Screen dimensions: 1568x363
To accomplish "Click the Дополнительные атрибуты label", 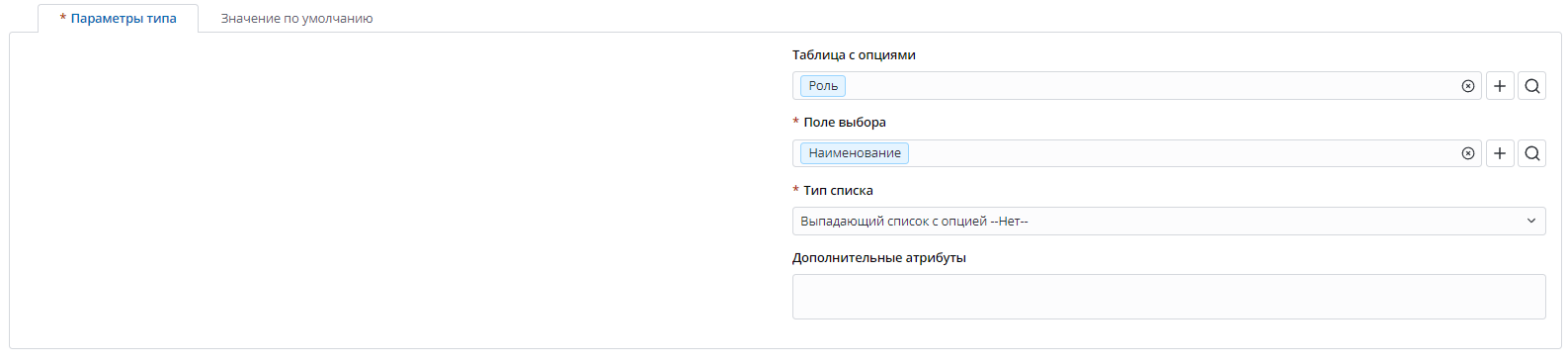I will coord(879,257).
